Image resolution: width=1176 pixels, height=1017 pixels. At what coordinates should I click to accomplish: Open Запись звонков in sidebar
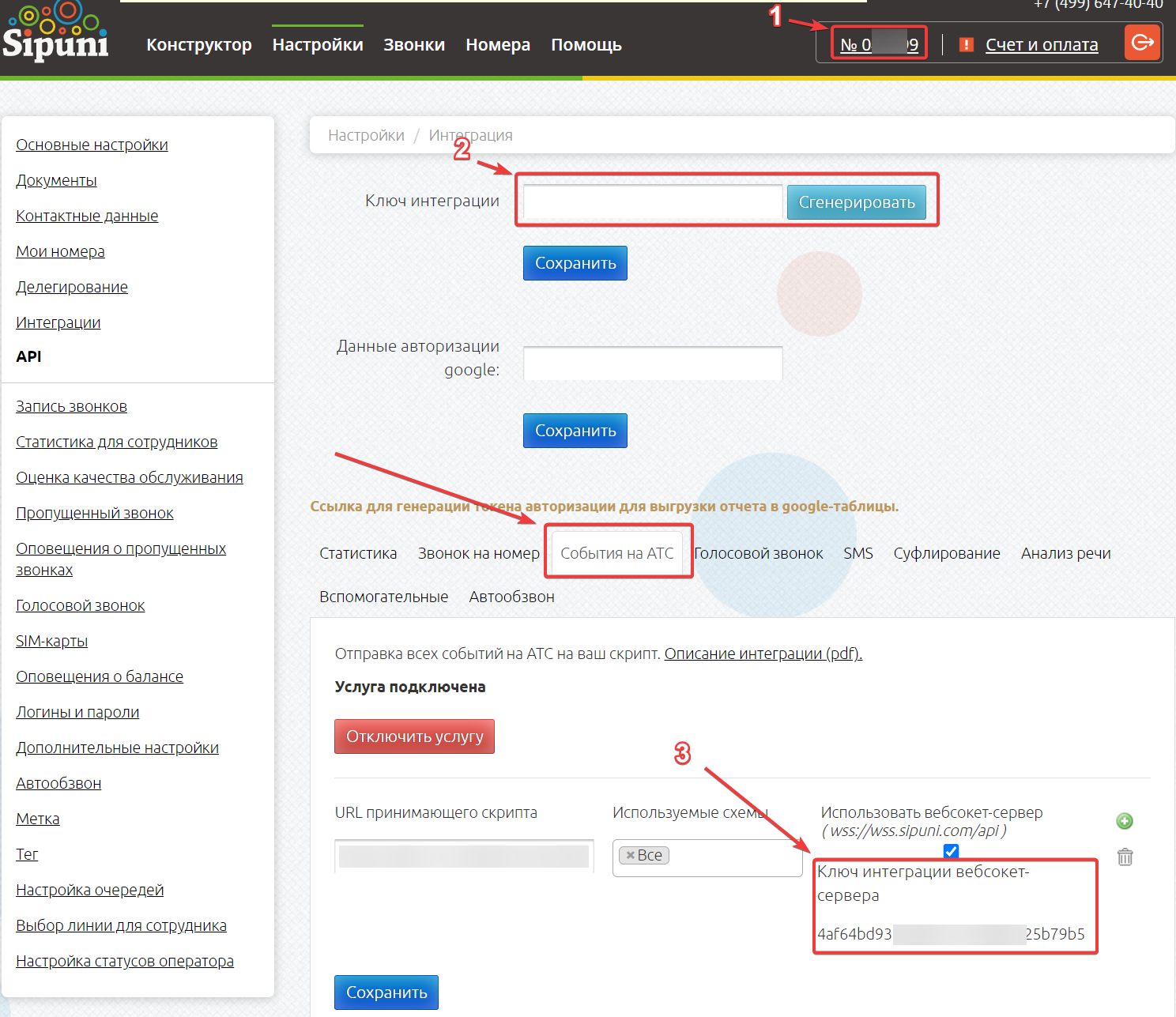click(71, 406)
